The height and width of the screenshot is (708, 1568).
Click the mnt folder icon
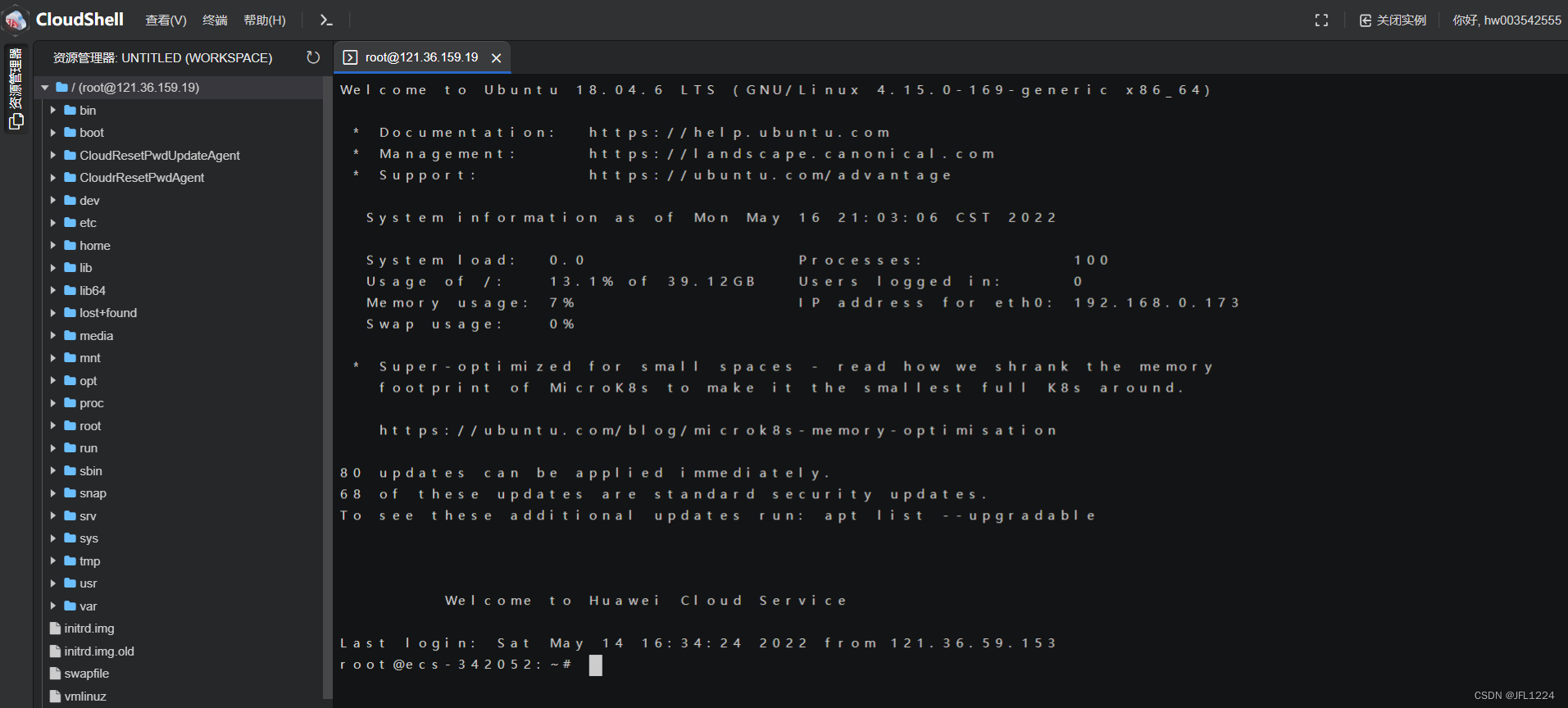pos(70,358)
